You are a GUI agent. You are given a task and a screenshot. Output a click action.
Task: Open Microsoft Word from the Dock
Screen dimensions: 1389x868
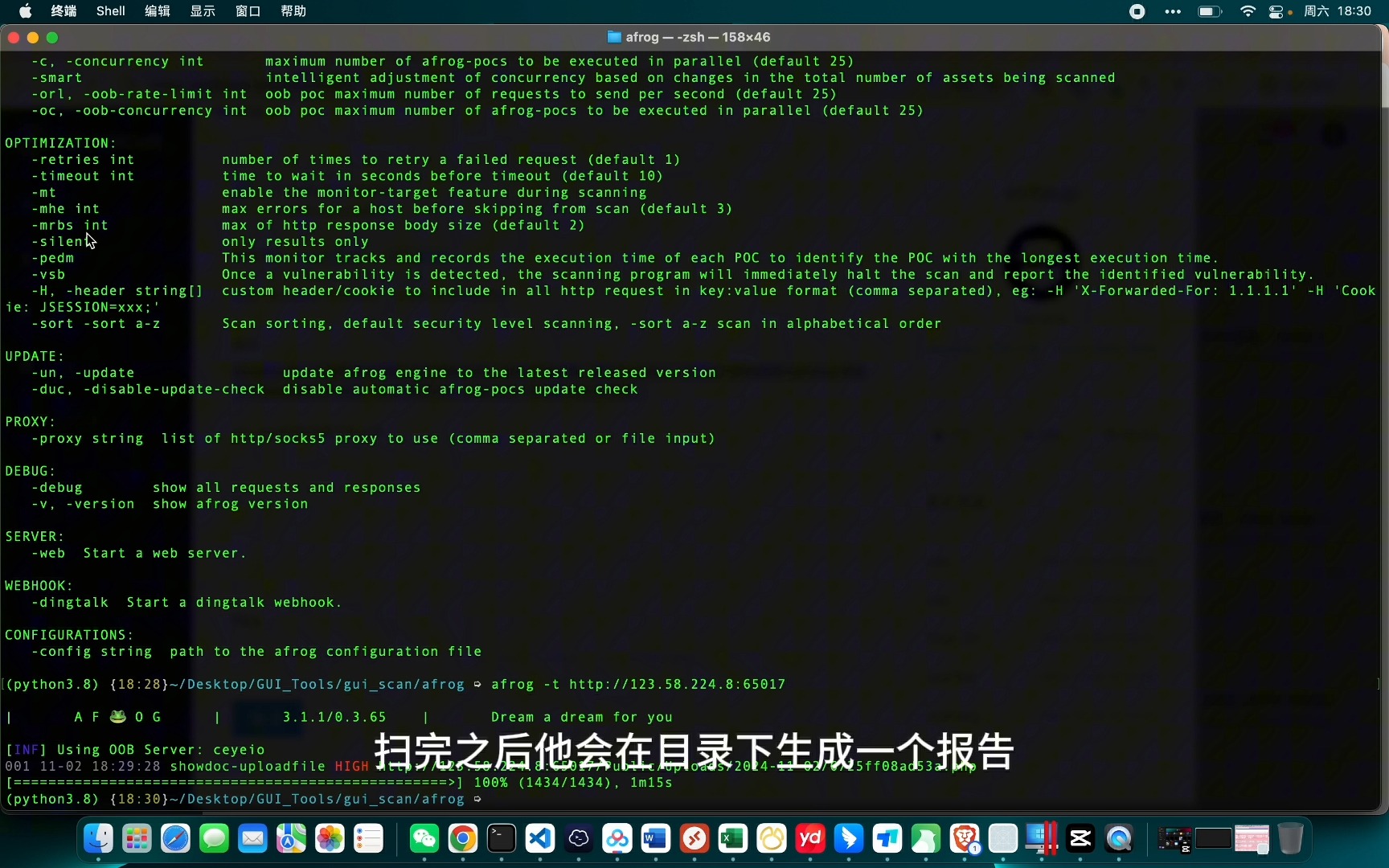tap(656, 839)
